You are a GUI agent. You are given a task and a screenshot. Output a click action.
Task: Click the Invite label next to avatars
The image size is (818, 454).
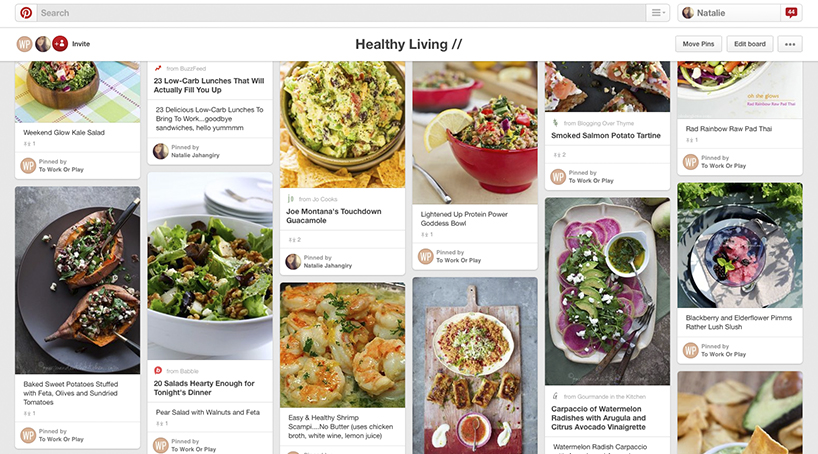click(81, 44)
